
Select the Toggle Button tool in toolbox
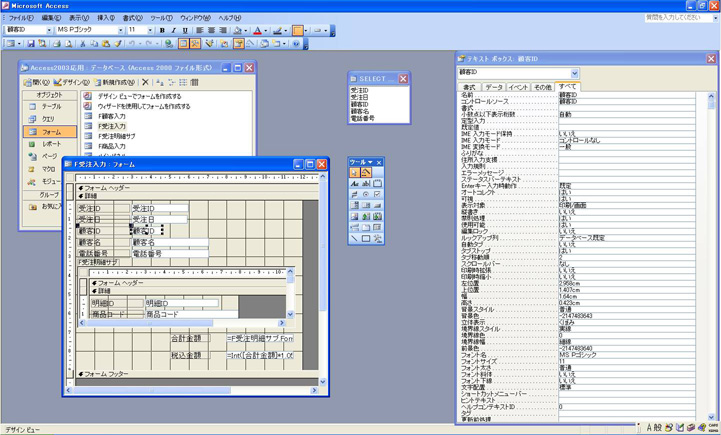[x=355, y=194]
